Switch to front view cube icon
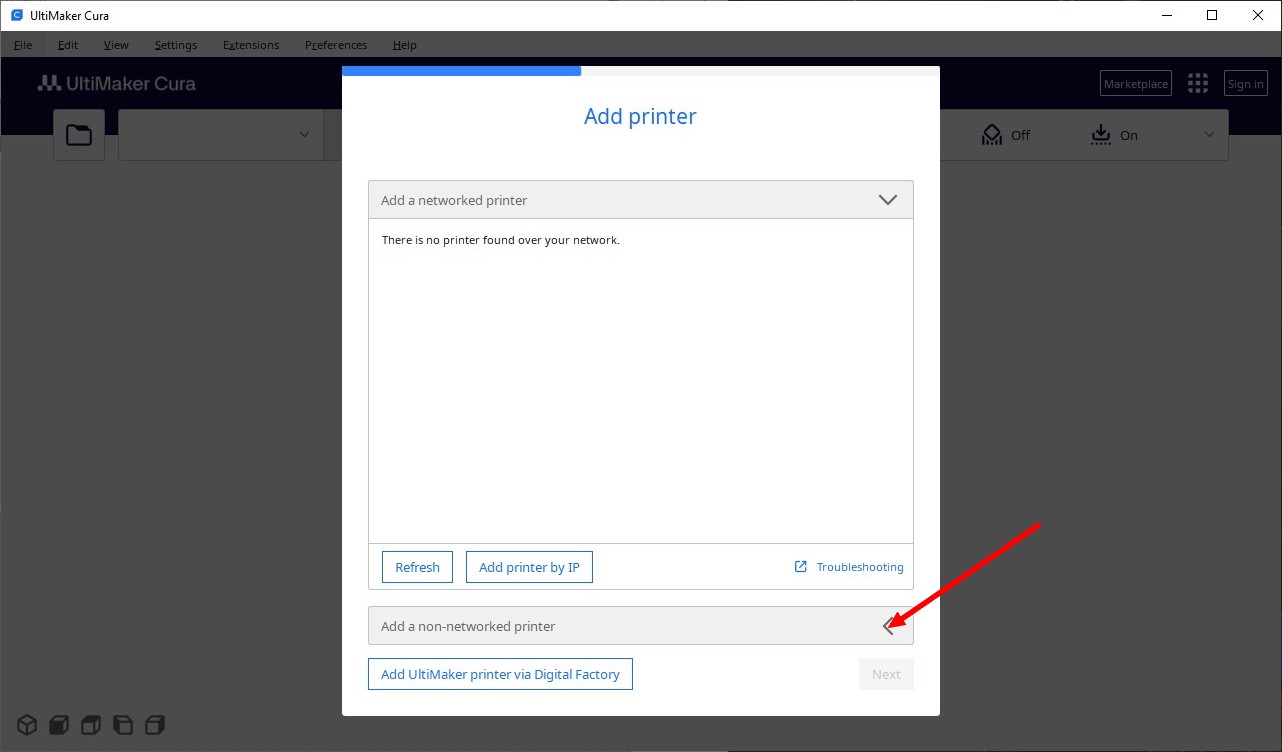Screen dimensions: 1282x752 pos(59,724)
